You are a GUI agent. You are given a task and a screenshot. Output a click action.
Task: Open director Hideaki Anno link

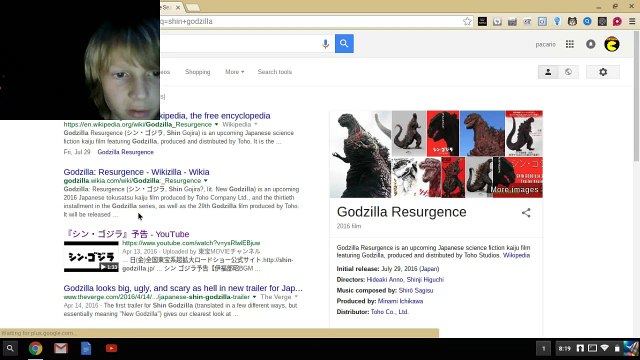point(384,280)
